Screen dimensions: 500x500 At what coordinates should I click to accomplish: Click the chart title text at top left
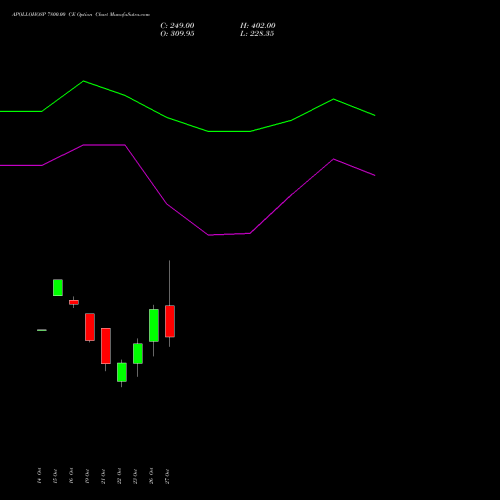[81, 15]
